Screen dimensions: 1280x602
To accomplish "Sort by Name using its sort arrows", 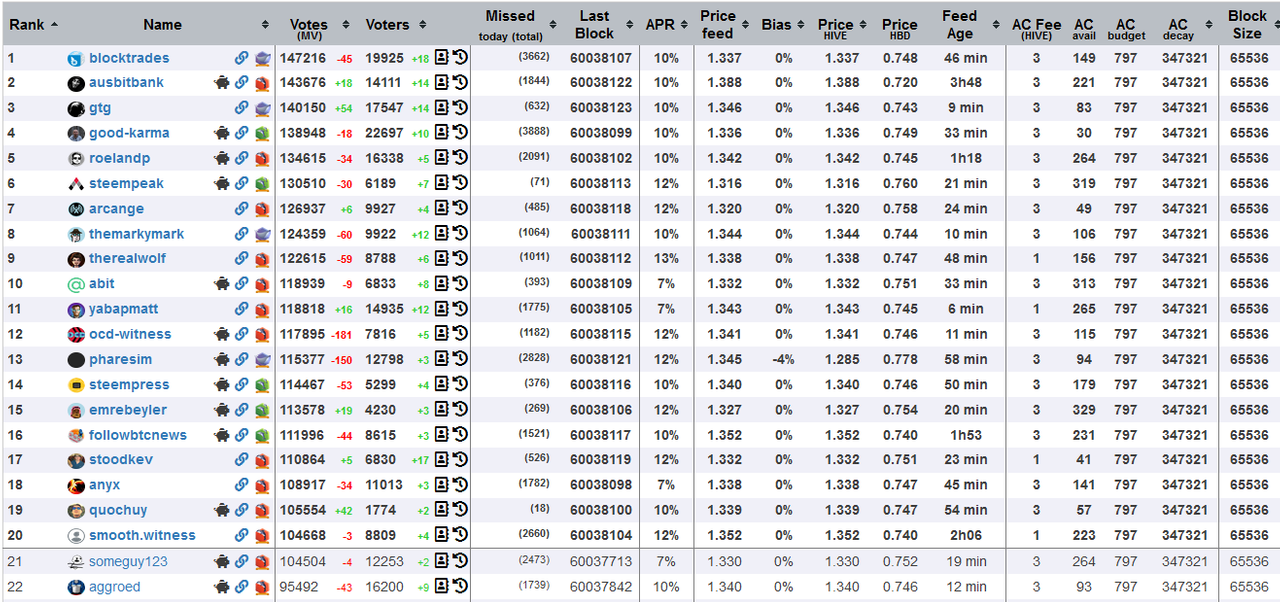I will click(x=265, y=25).
